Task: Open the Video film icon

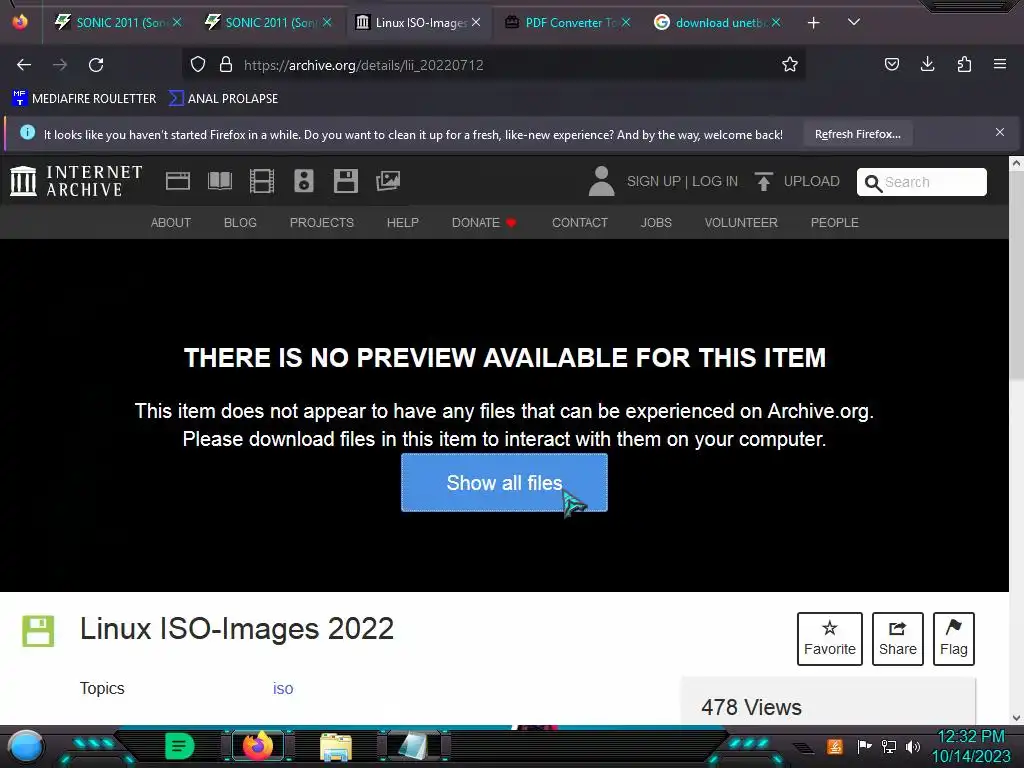Action: [262, 181]
